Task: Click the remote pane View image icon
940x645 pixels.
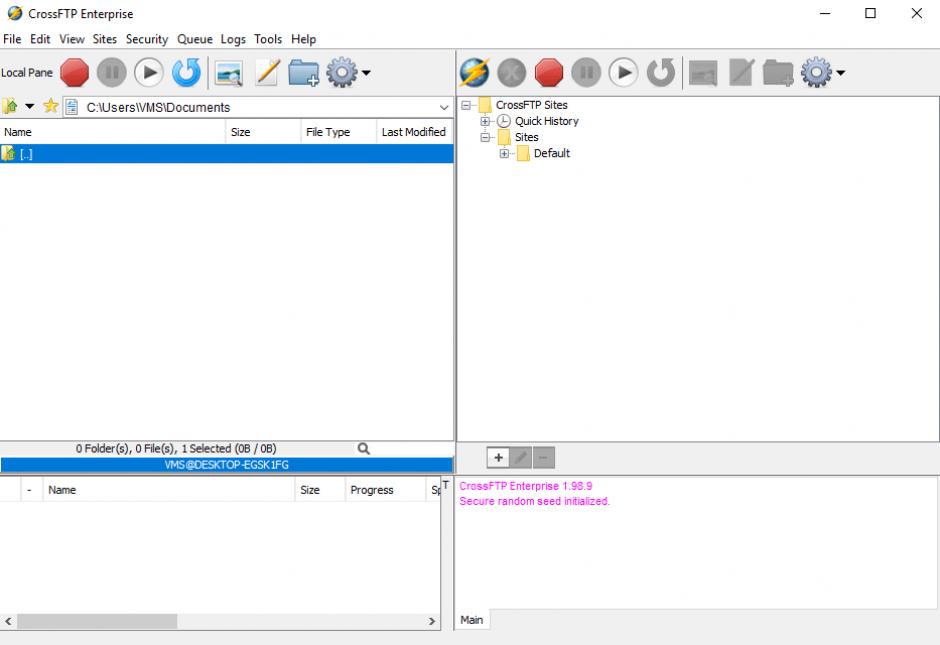Action: pyautogui.click(x=703, y=73)
